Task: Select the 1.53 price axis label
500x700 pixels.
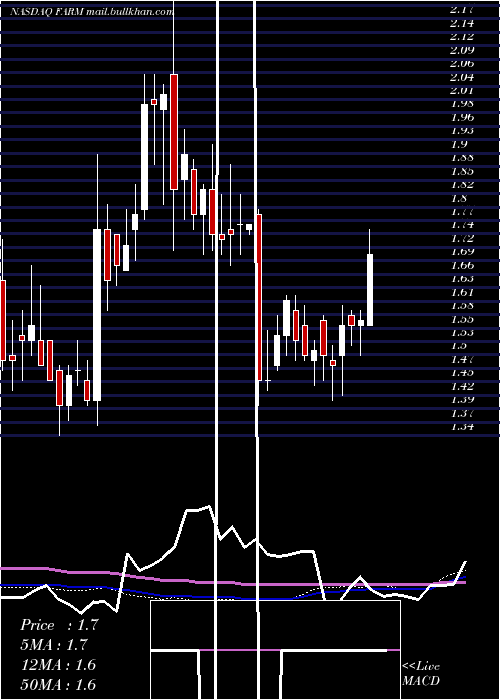Action: click(462, 332)
